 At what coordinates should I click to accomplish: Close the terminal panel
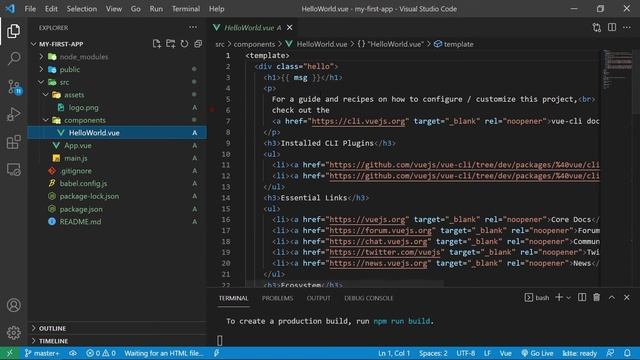click(x=627, y=298)
